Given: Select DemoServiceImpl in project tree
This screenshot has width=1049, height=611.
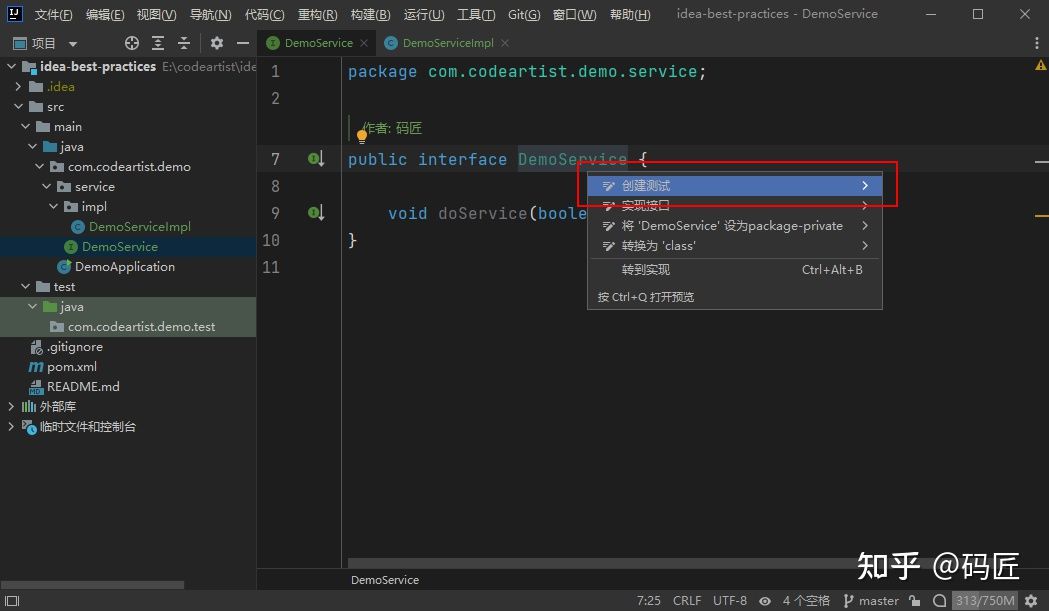Looking at the screenshot, I should [139, 227].
